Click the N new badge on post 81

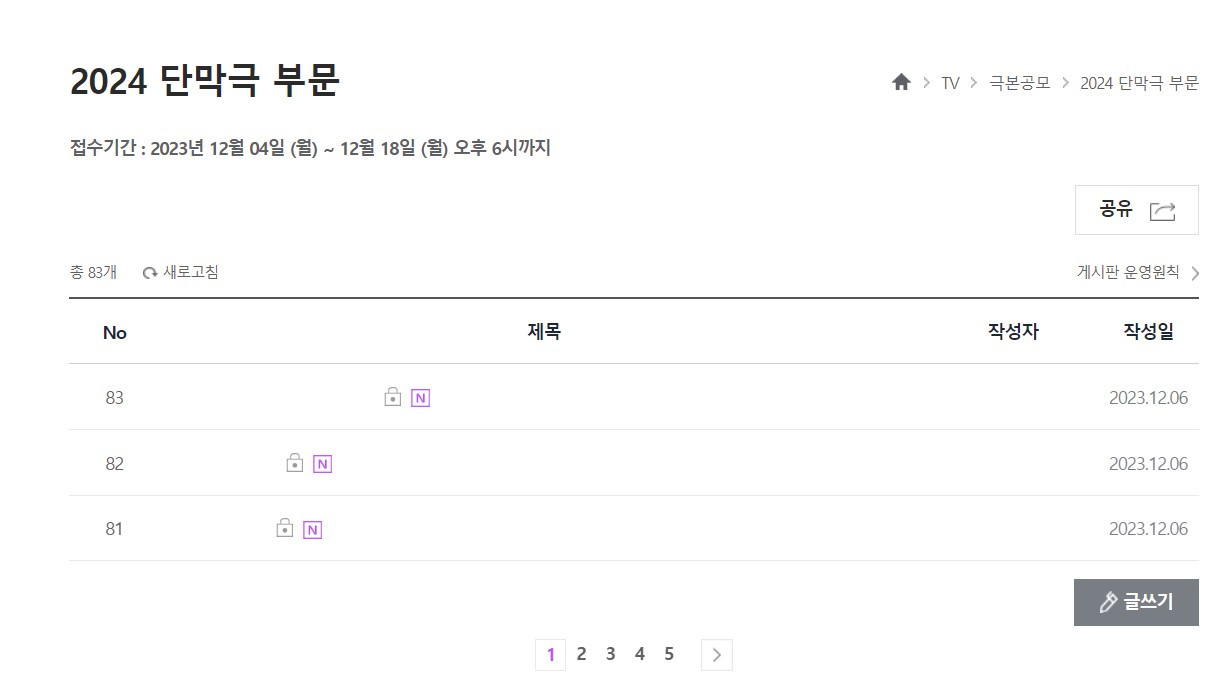pyautogui.click(x=312, y=530)
